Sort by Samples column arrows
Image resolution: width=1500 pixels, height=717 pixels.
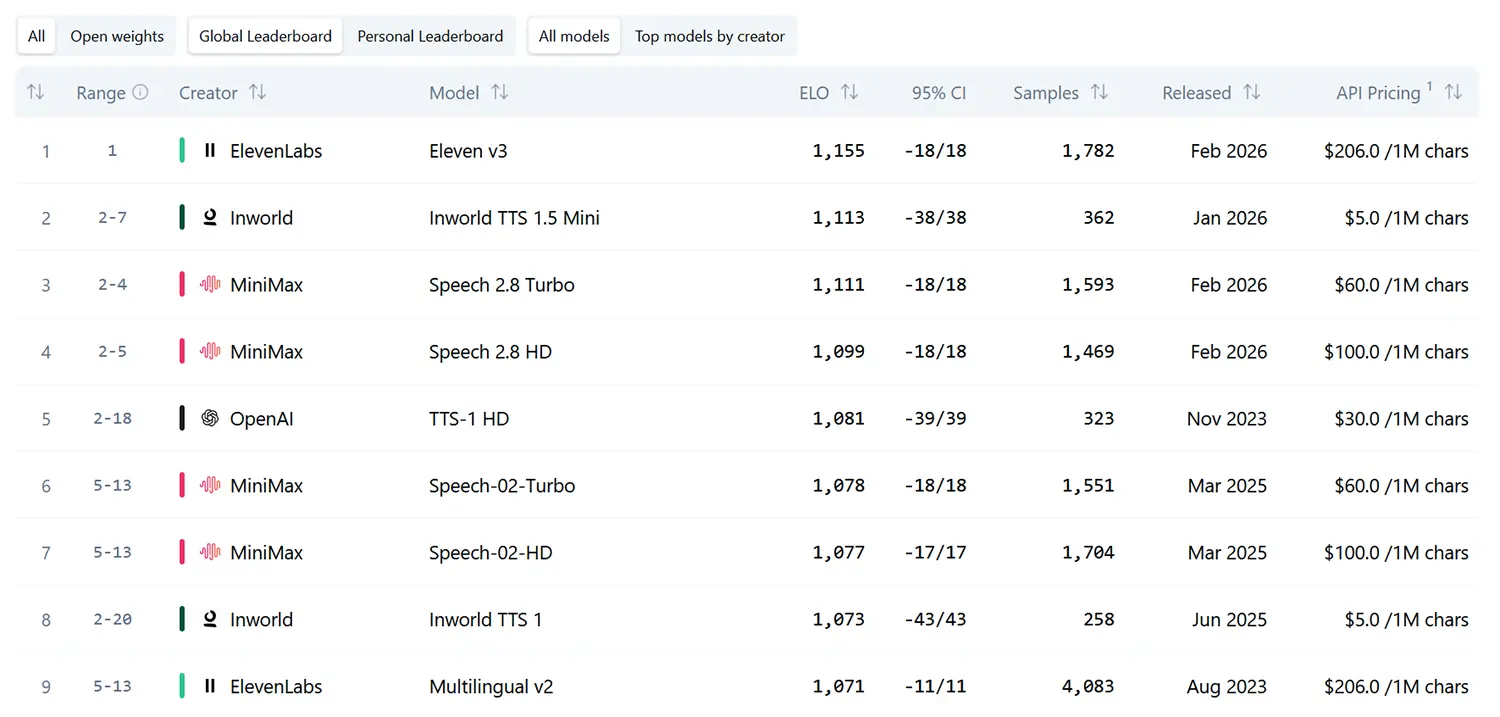1099,93
